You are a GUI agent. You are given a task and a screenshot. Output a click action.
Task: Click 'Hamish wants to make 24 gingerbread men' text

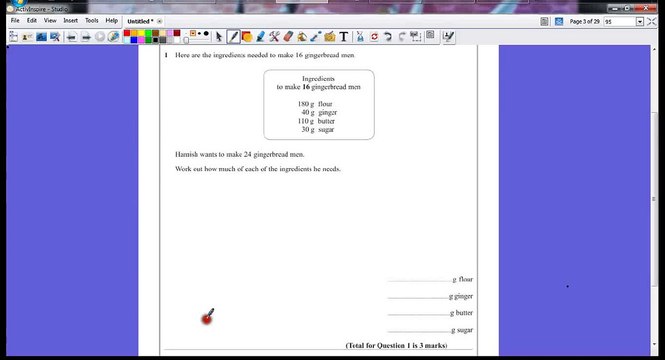coord(240,154)
